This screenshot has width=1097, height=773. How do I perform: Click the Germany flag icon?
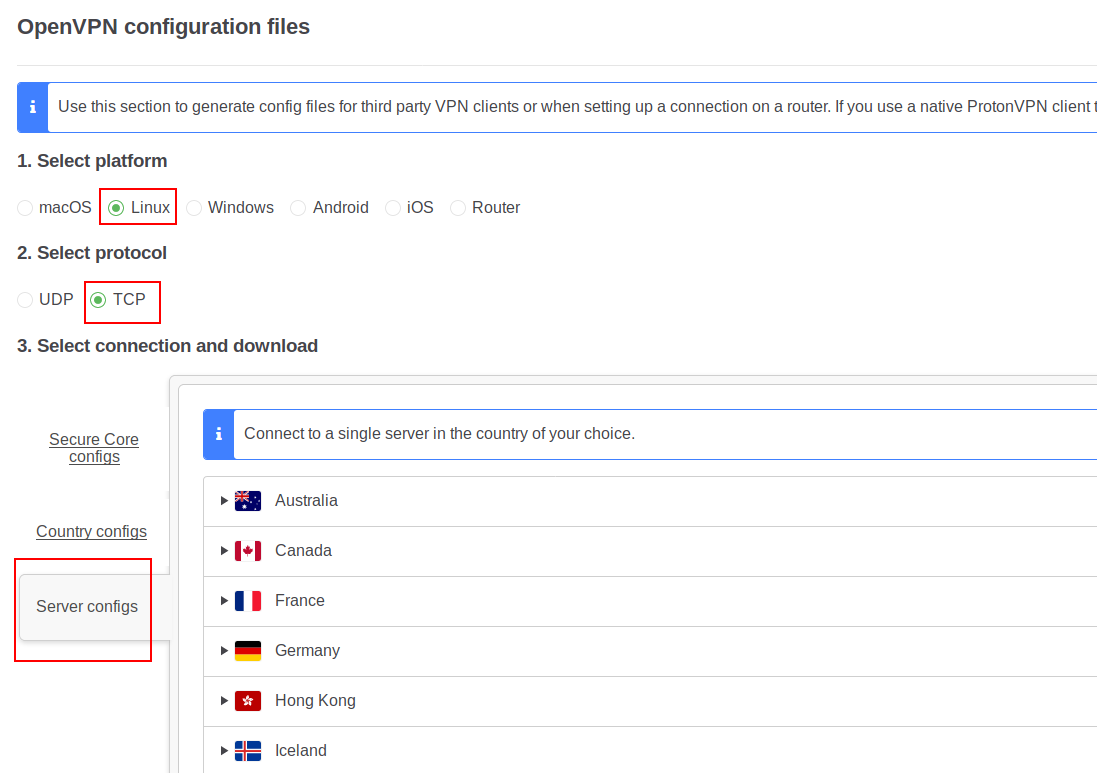248,651
